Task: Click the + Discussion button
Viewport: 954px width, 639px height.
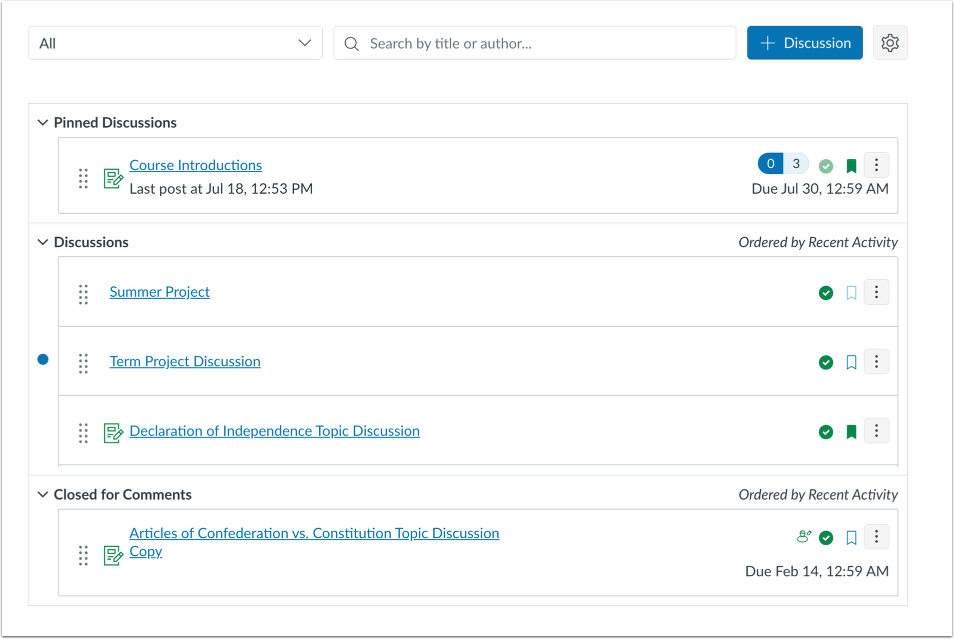Action: coord(804,43)
